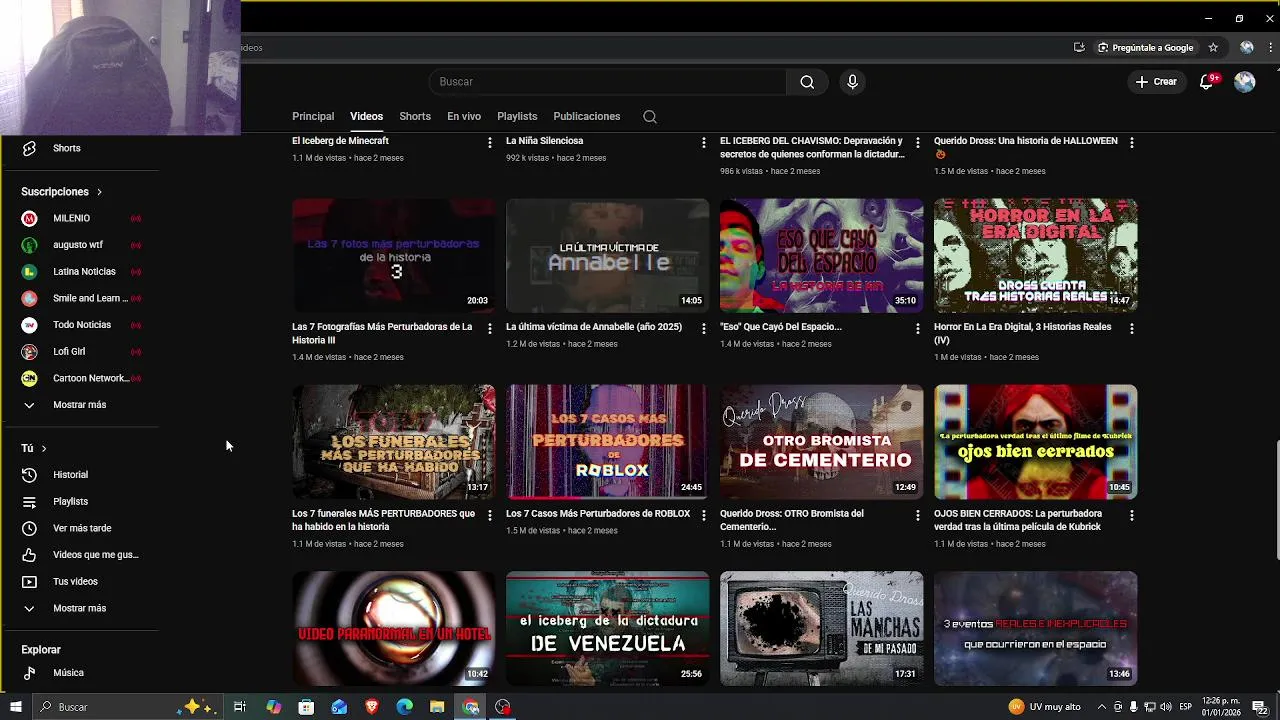
Task: Open File Explorer from the taskbar
Action: (437, 707)
